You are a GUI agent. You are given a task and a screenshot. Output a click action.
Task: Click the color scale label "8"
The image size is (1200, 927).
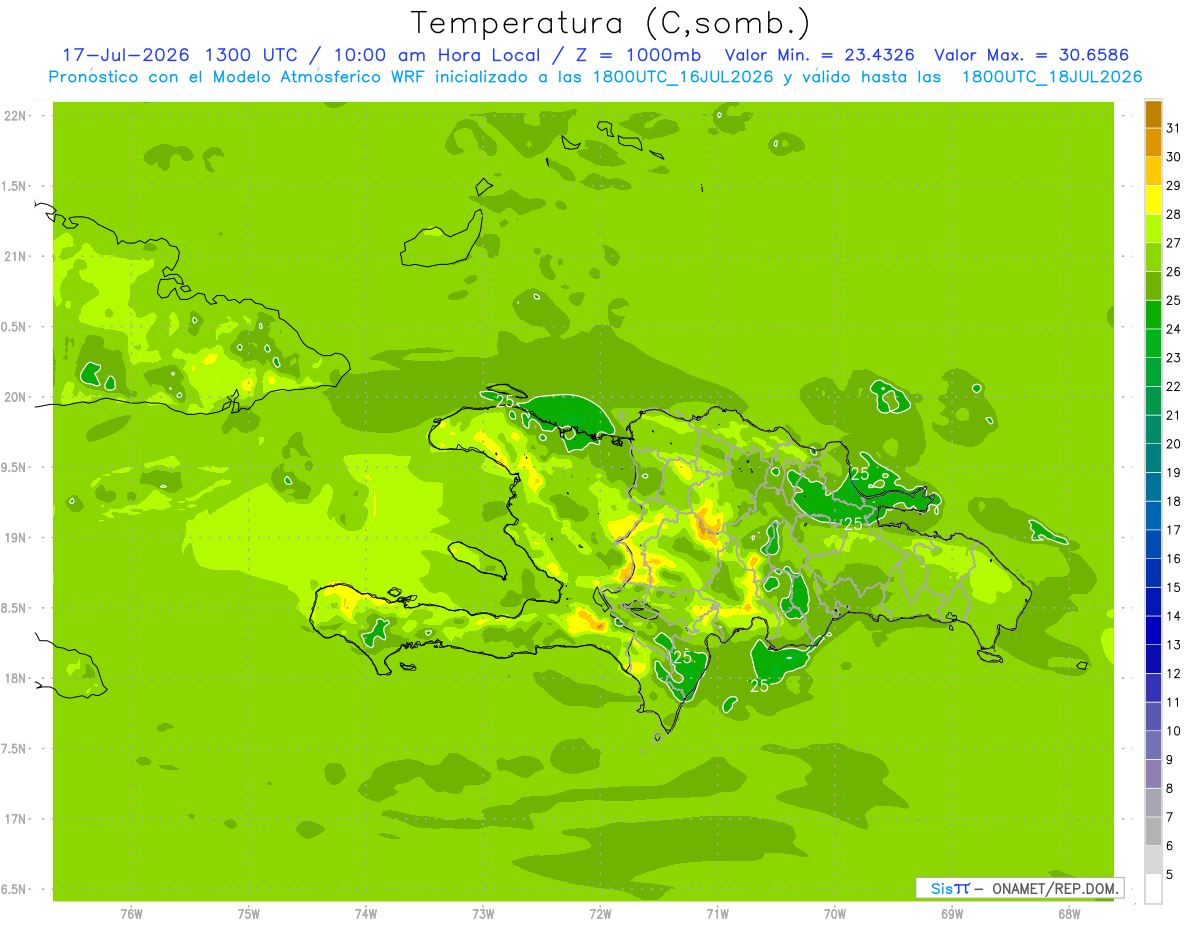tap(1169, 789)
